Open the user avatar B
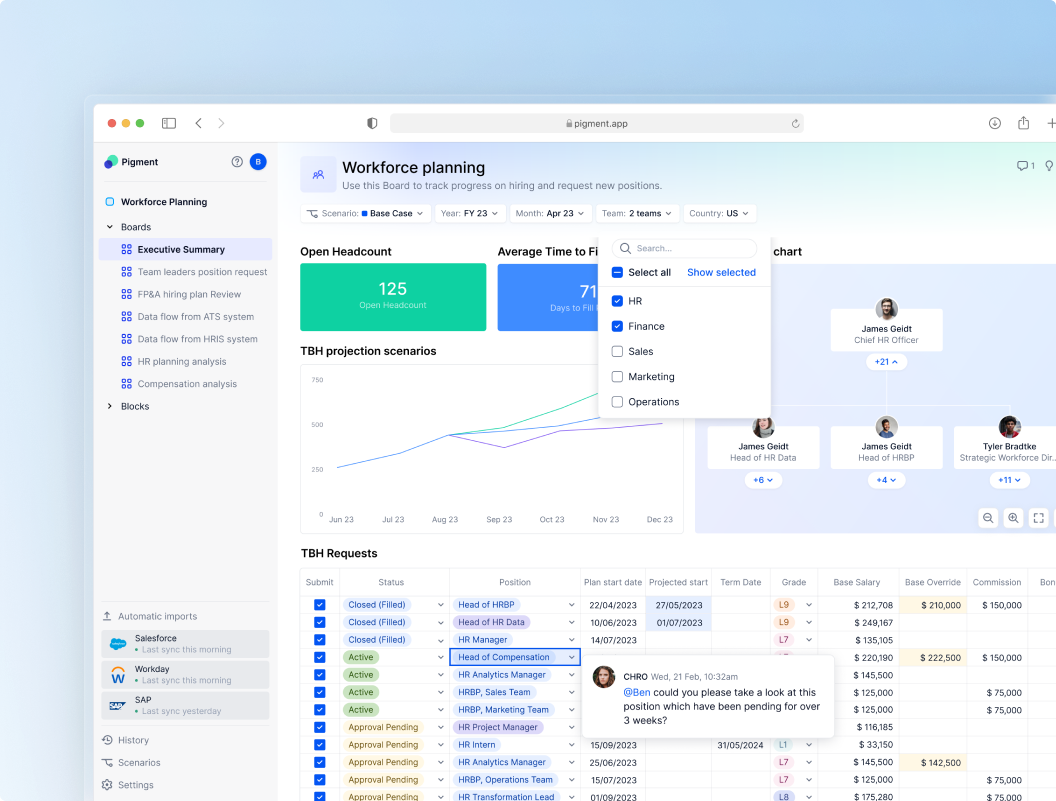 (258, 162)
